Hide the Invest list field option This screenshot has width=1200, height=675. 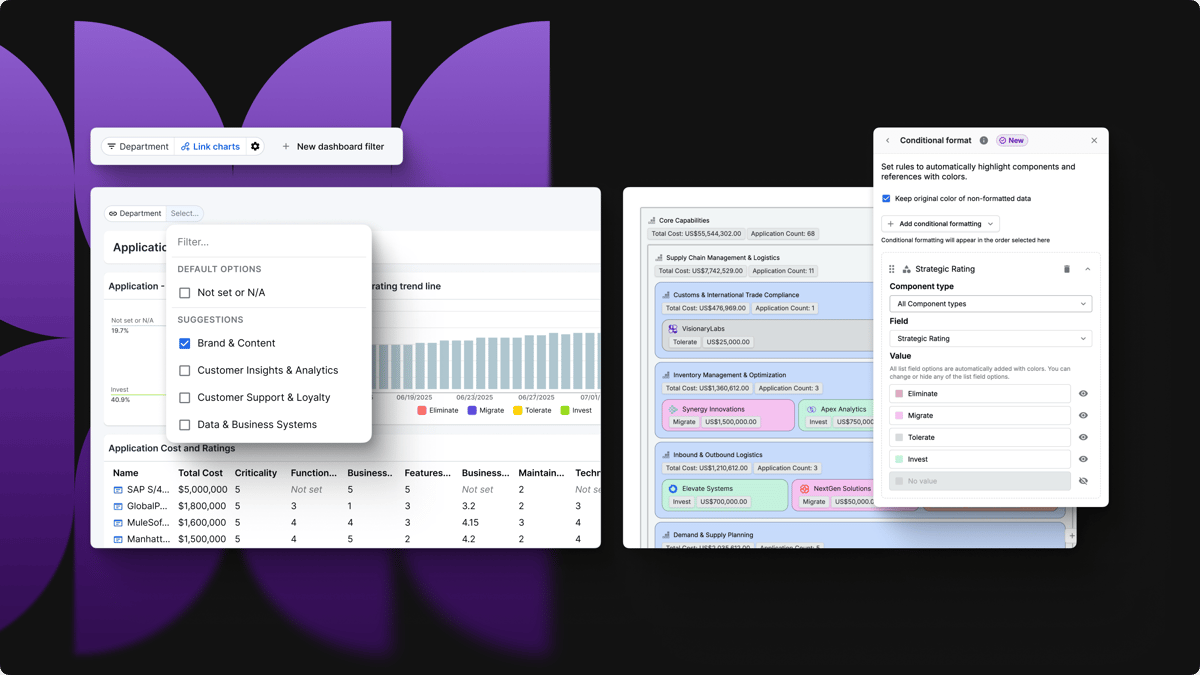pyautogui.click(x=1083, y=459)
